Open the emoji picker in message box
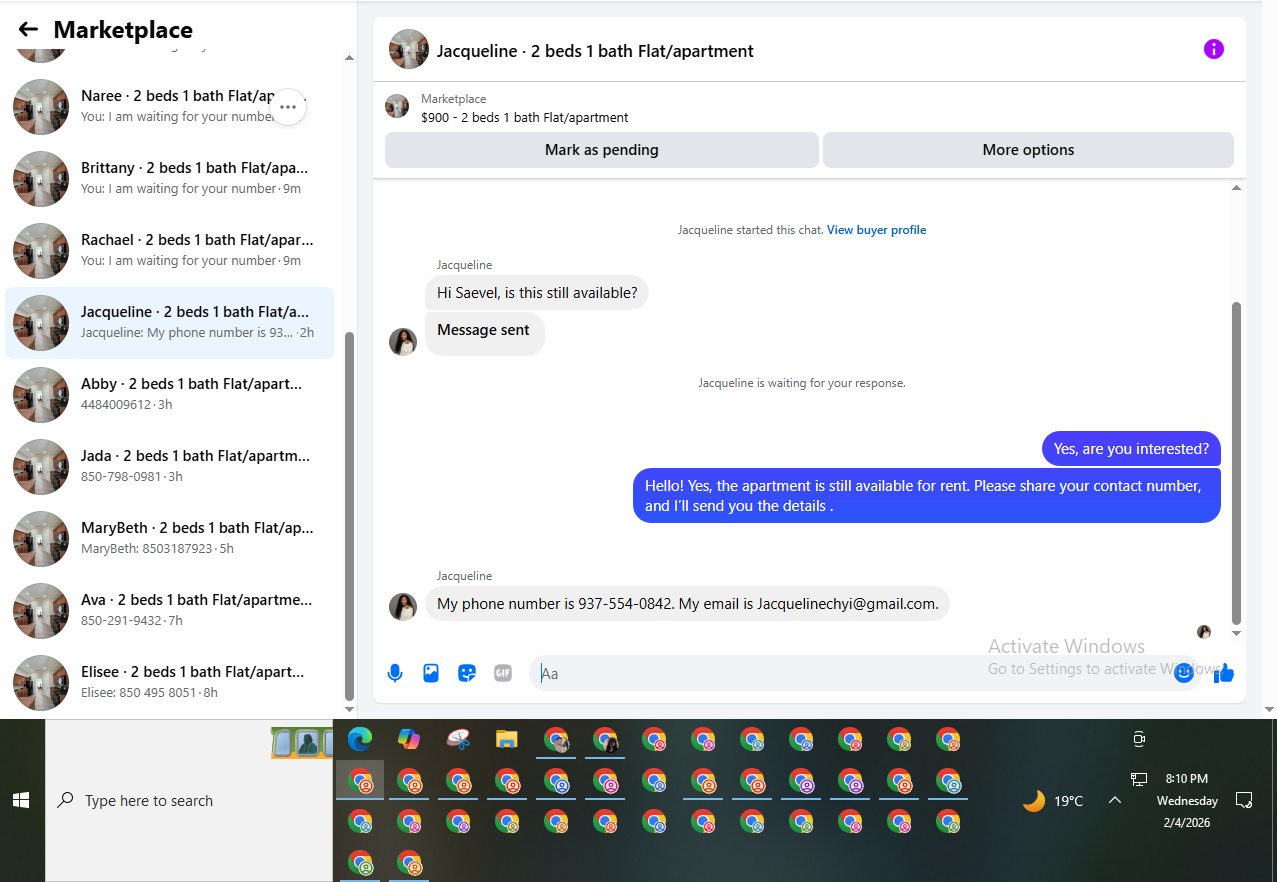Screen dimensions: 1277x882 point(1184,673)
